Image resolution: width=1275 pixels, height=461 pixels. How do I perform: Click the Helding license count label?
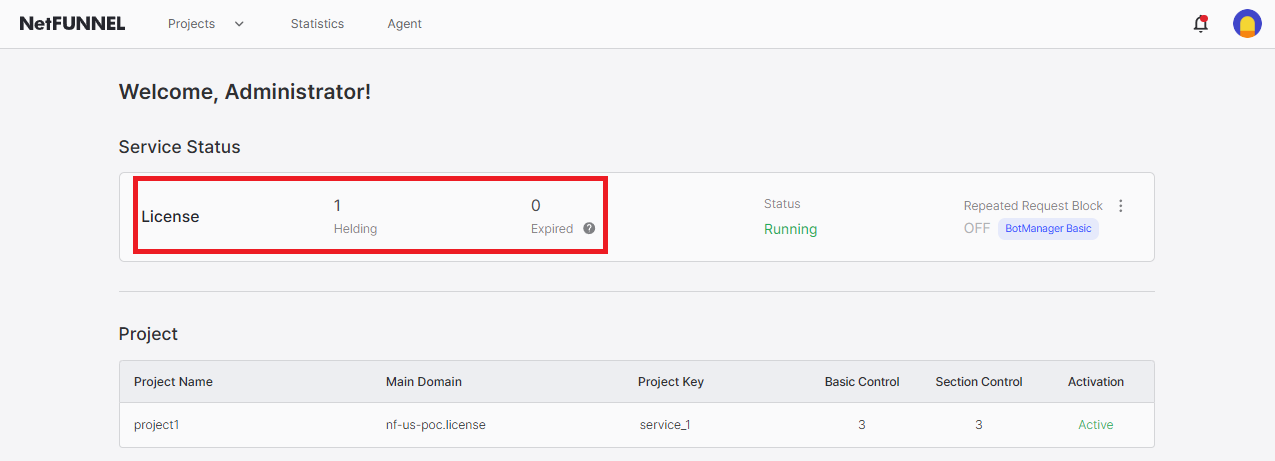pyautogui.click(x=355, y=229)
